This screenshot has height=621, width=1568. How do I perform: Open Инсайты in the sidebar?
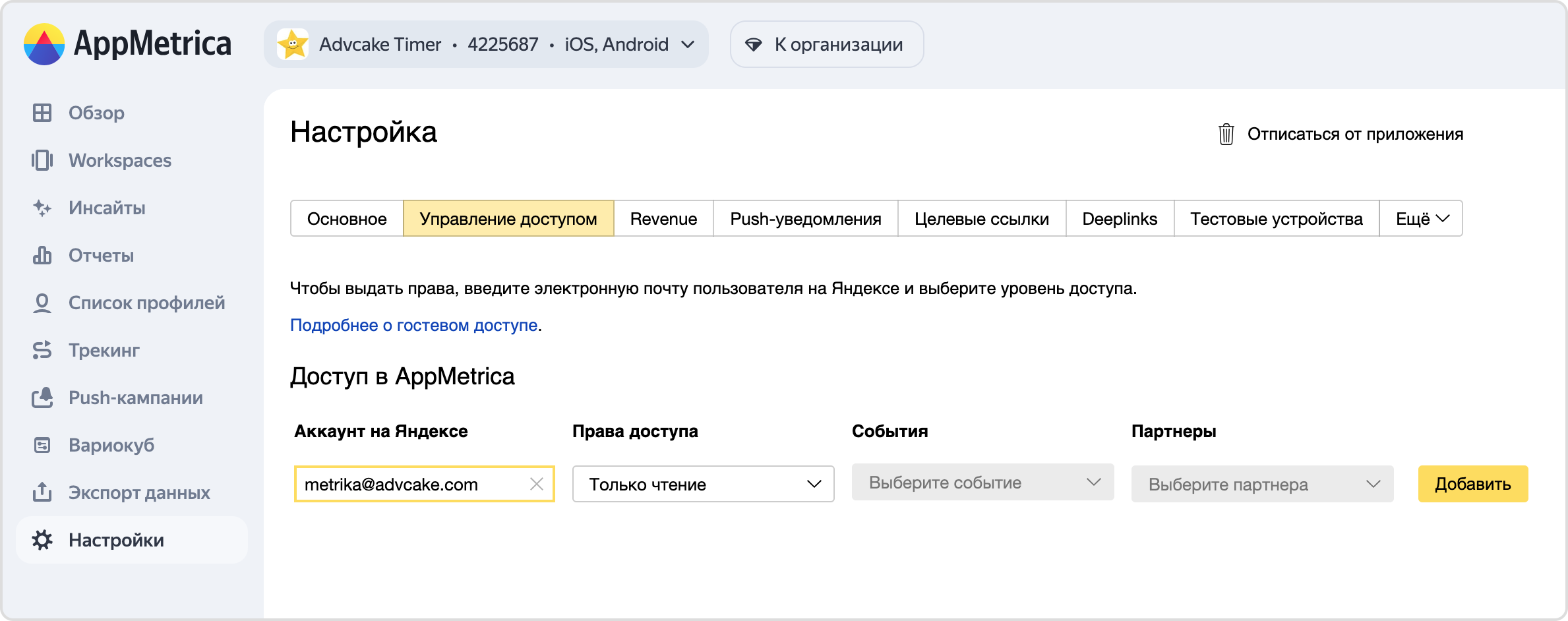pos(132,208)
